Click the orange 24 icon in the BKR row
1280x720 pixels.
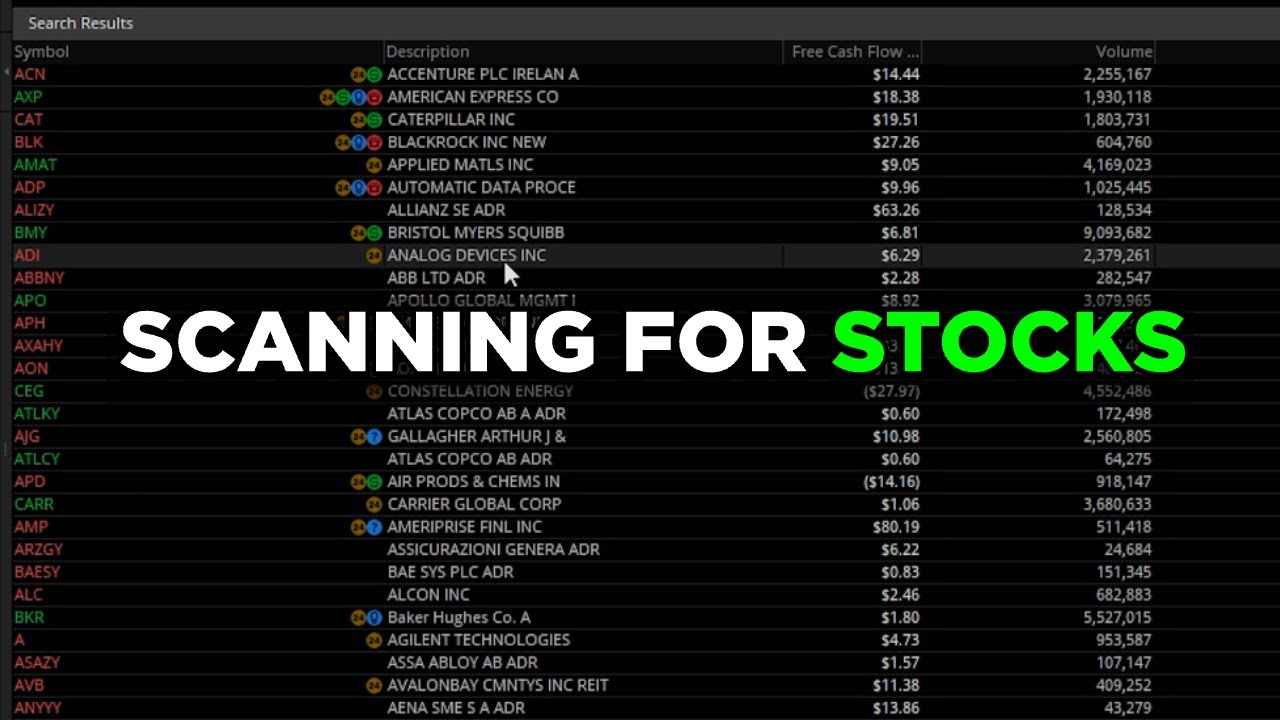(358, 618)
